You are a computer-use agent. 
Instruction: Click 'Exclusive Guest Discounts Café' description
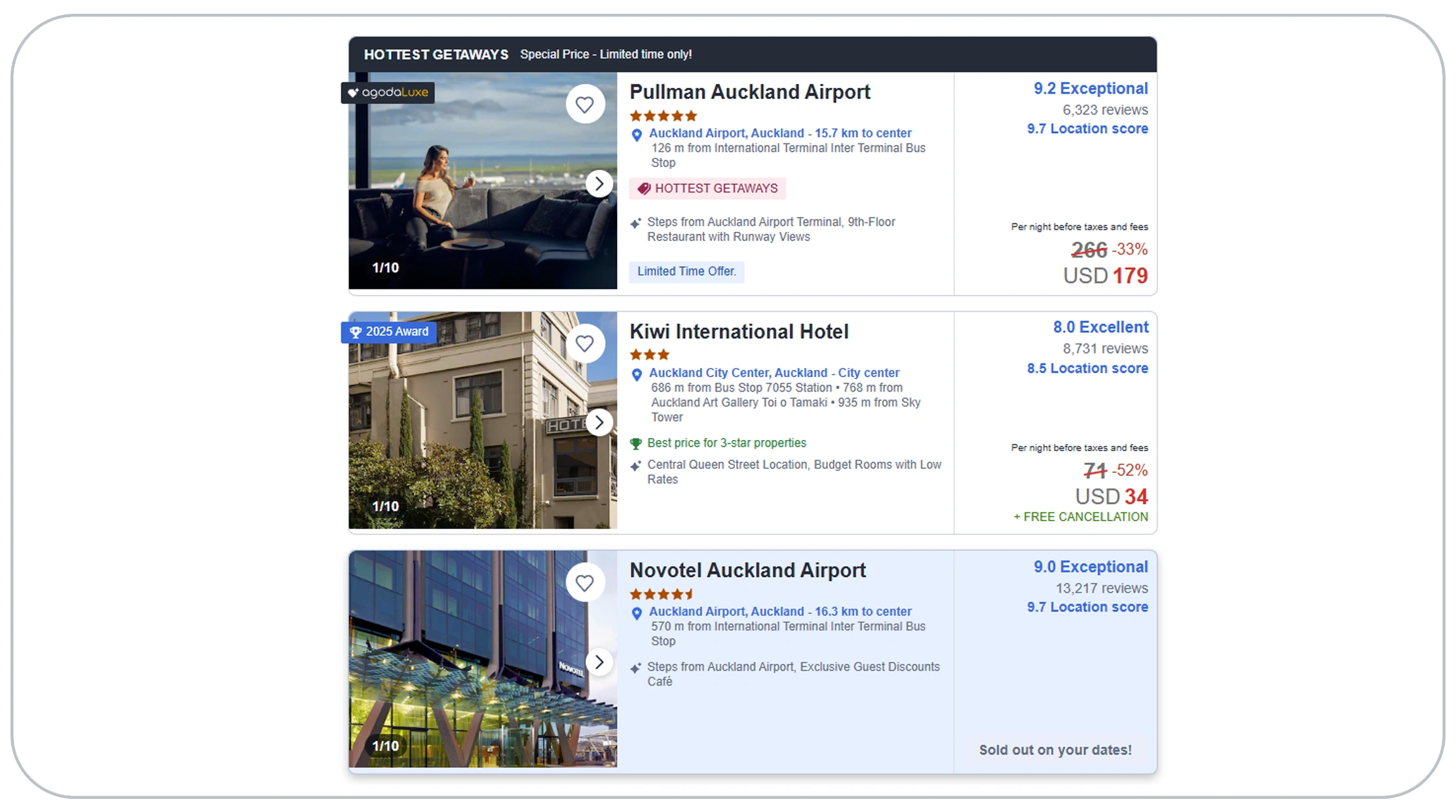pos(793,674)
